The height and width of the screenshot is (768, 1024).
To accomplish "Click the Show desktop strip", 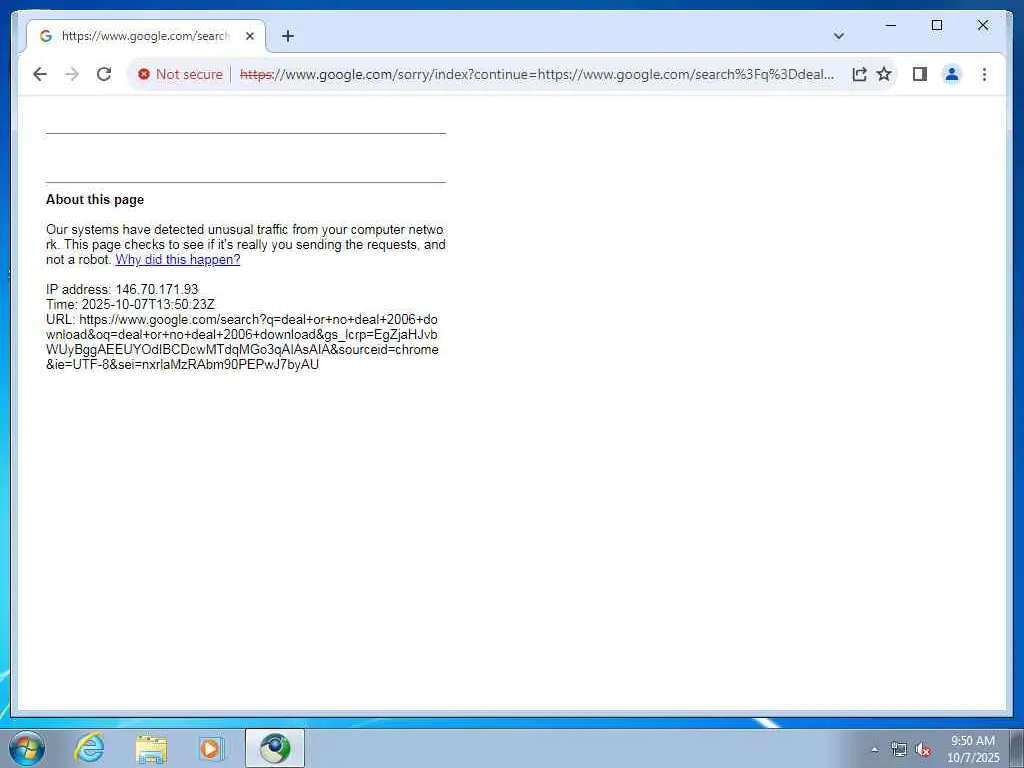I will point(1017,749).
